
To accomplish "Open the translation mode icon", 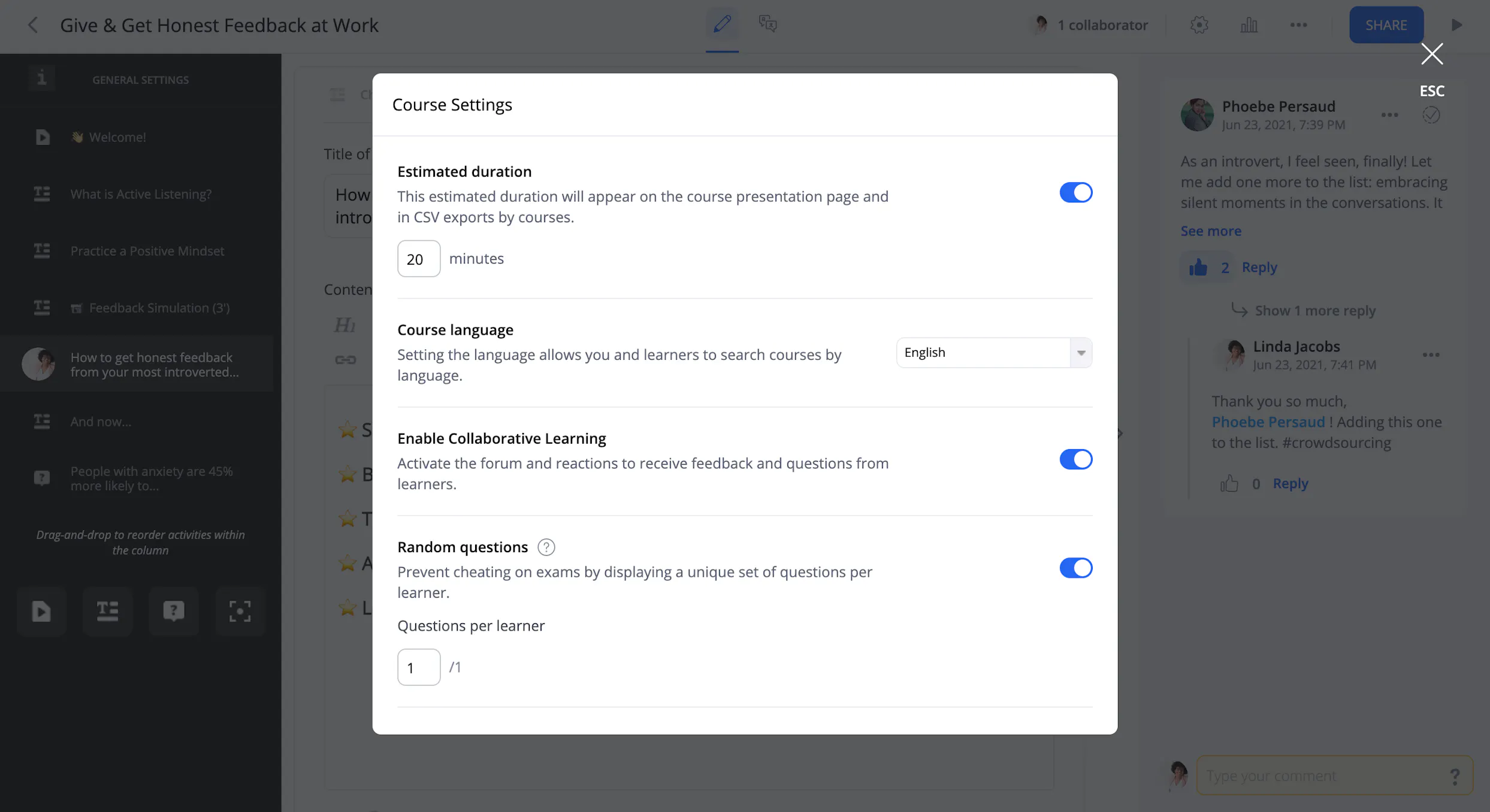I will (767, 24).
